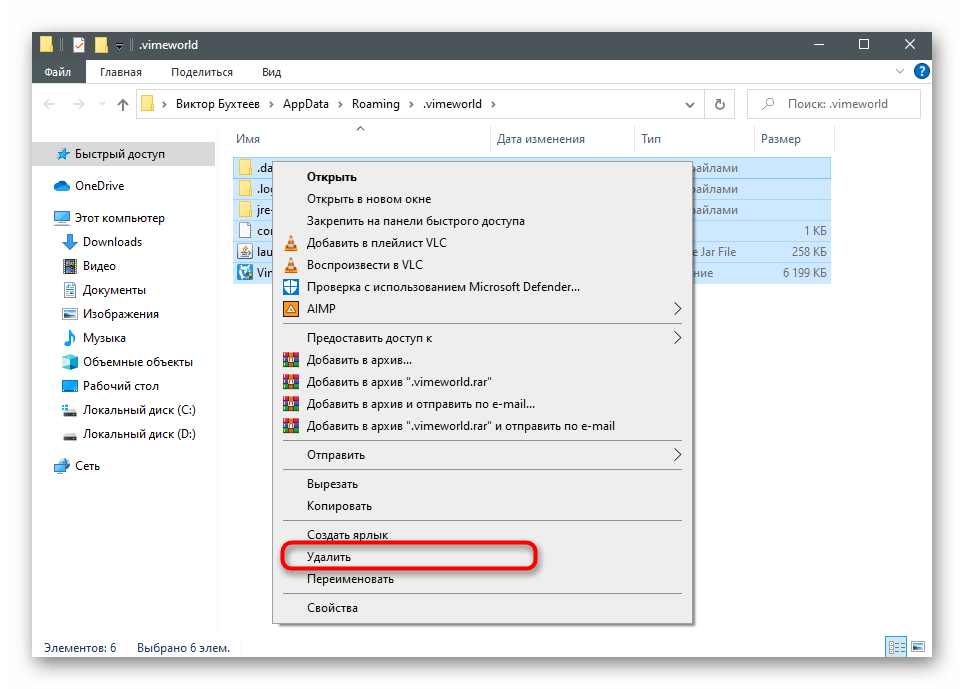This screenshot has height=689, width=964.
Task: Click Roaming in breadcrumb path
Action: pos(376,104)
